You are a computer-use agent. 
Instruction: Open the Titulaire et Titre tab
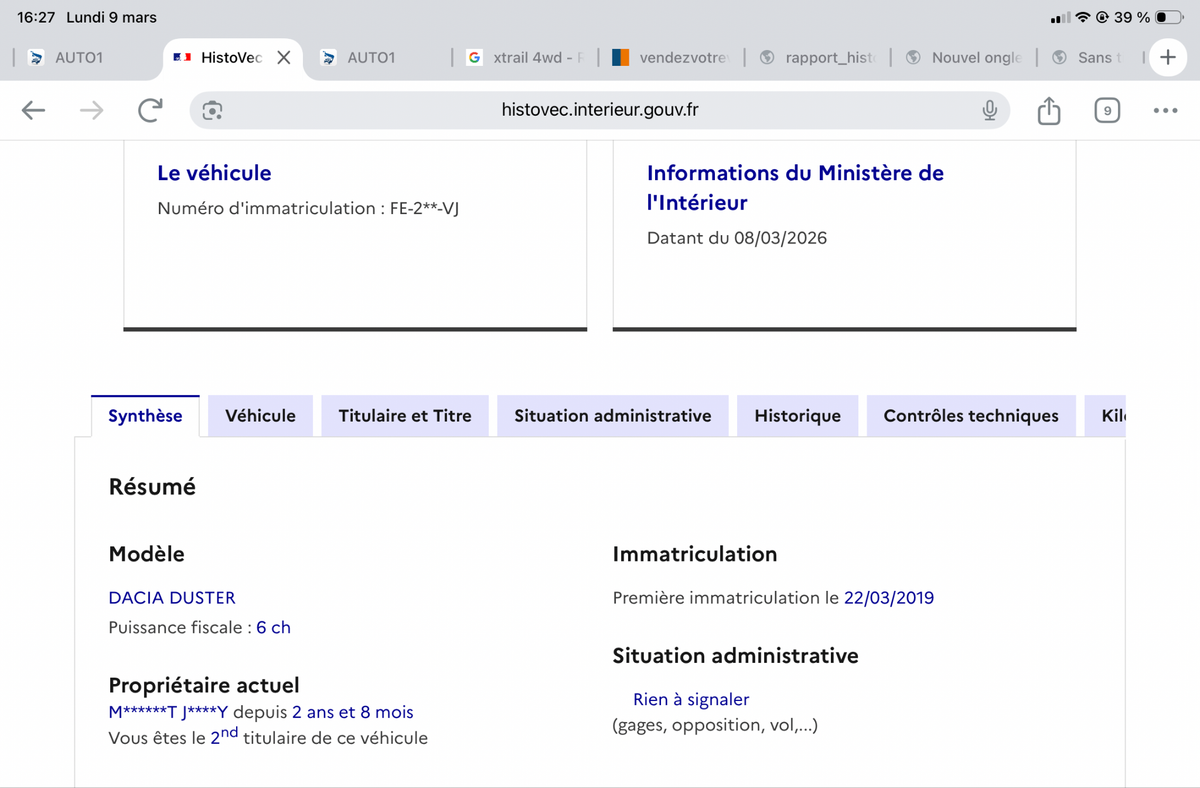405,416
